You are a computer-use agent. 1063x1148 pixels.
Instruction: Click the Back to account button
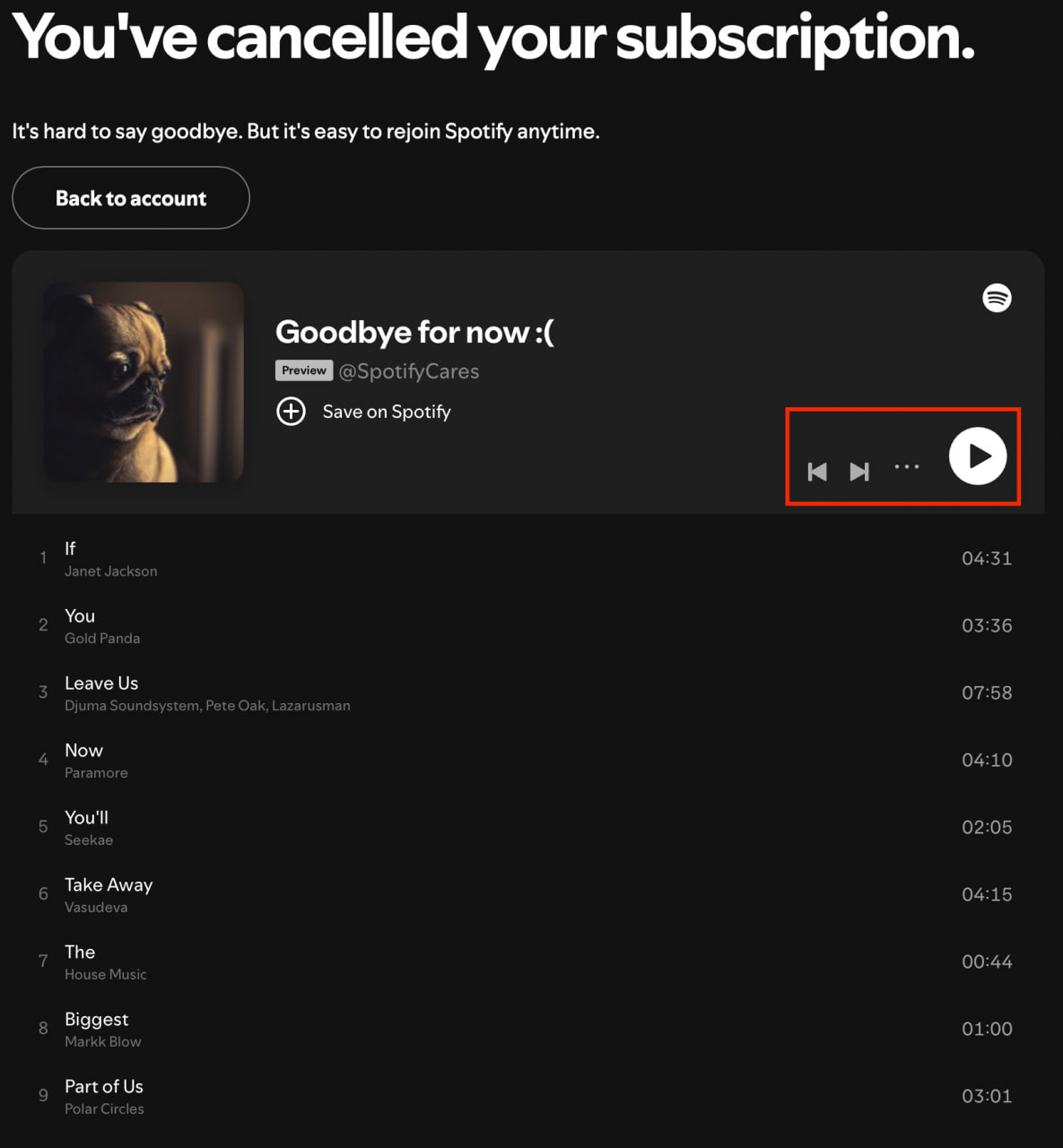pyautogui.click(x=131, y=198)
